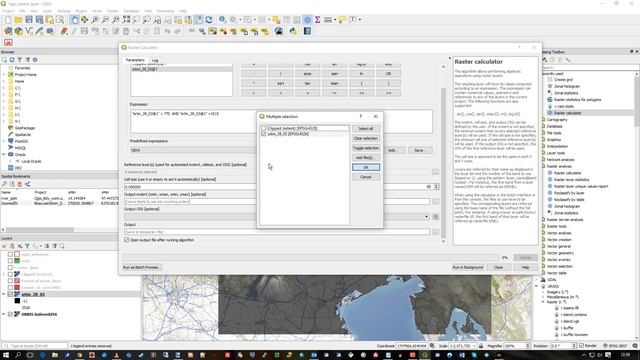640x360 pixels.
Task: Click the Add file(s) button
Action: [x=366, y=158]
